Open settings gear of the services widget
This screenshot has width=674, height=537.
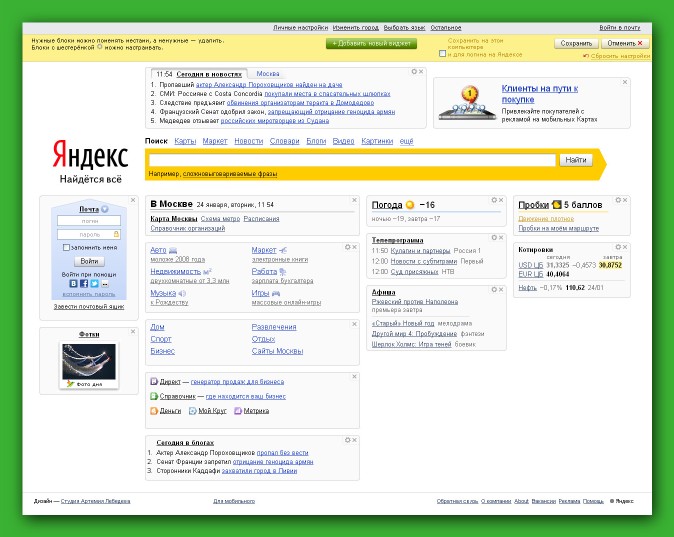click(x=347, y=247)
